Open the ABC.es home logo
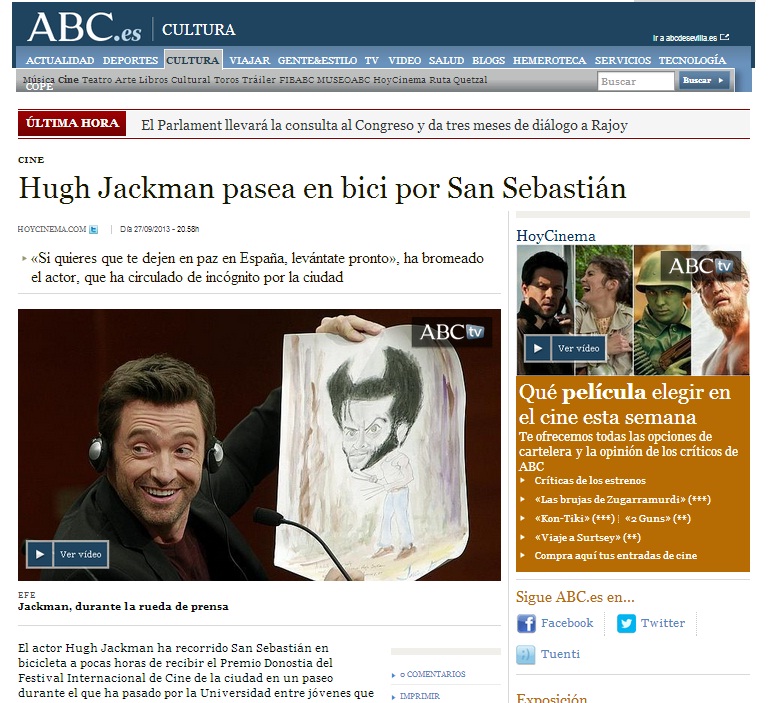Image resolution: width=779 pixels, height=703 pixels. pyautogui.click(x=84, y=27)
